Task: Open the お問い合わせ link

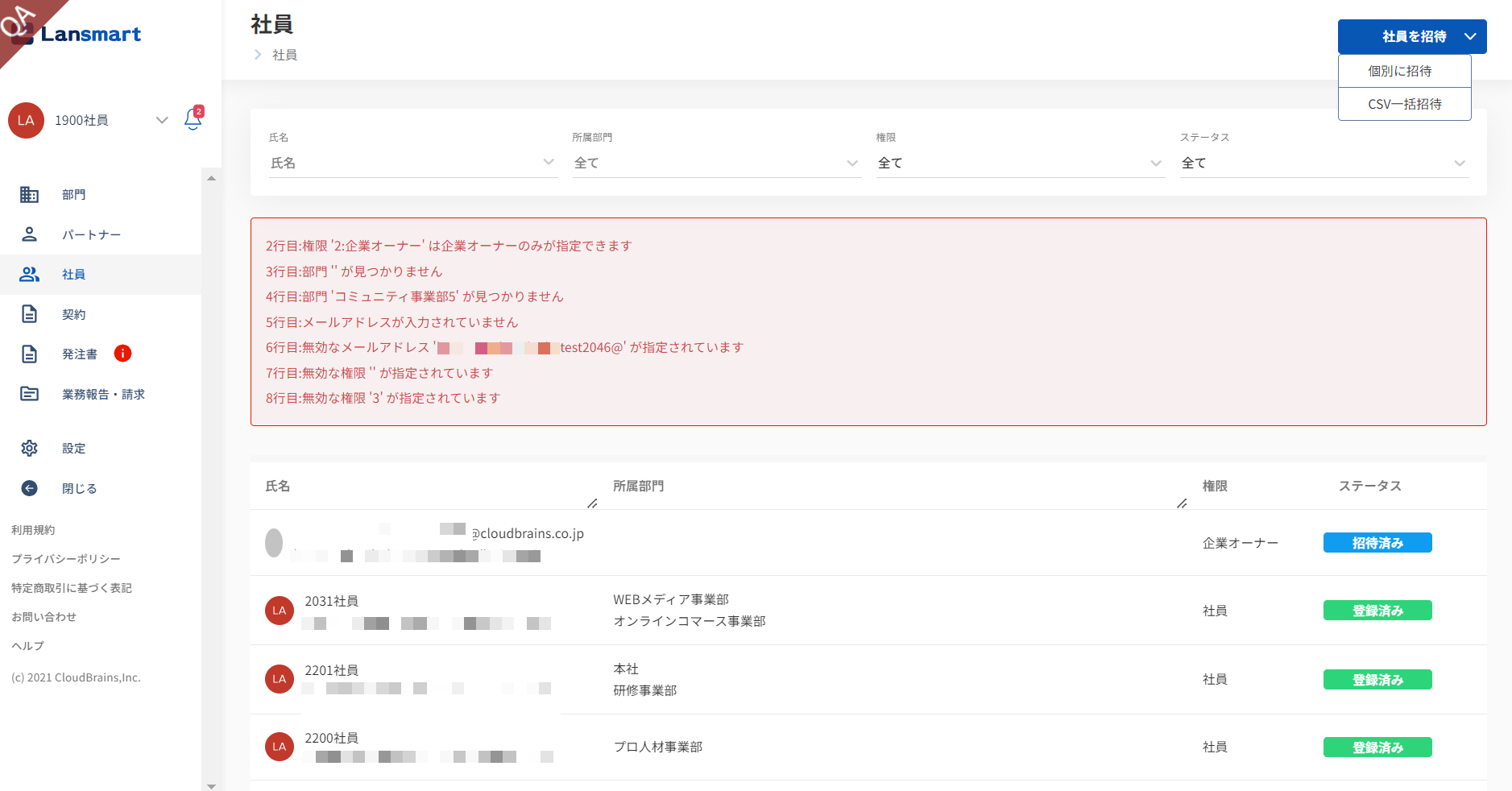Action: (x=44, y=617)
